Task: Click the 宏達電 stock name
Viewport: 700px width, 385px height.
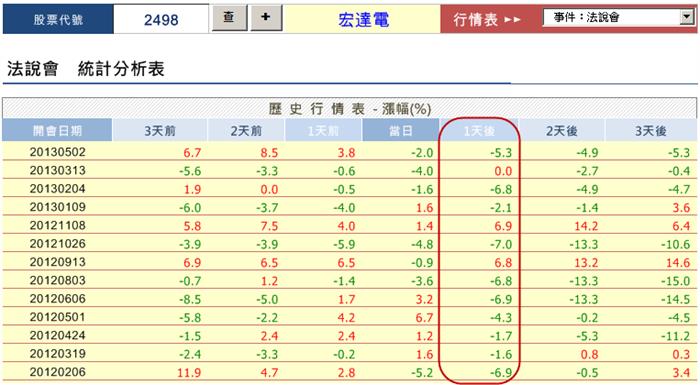Action: 363,20
